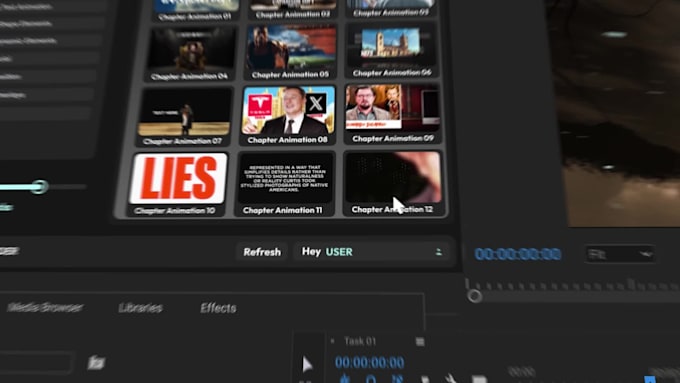
Task: Open the Fit zoom level dropdown
Action: pyautogui.click(x=619, y=254)
